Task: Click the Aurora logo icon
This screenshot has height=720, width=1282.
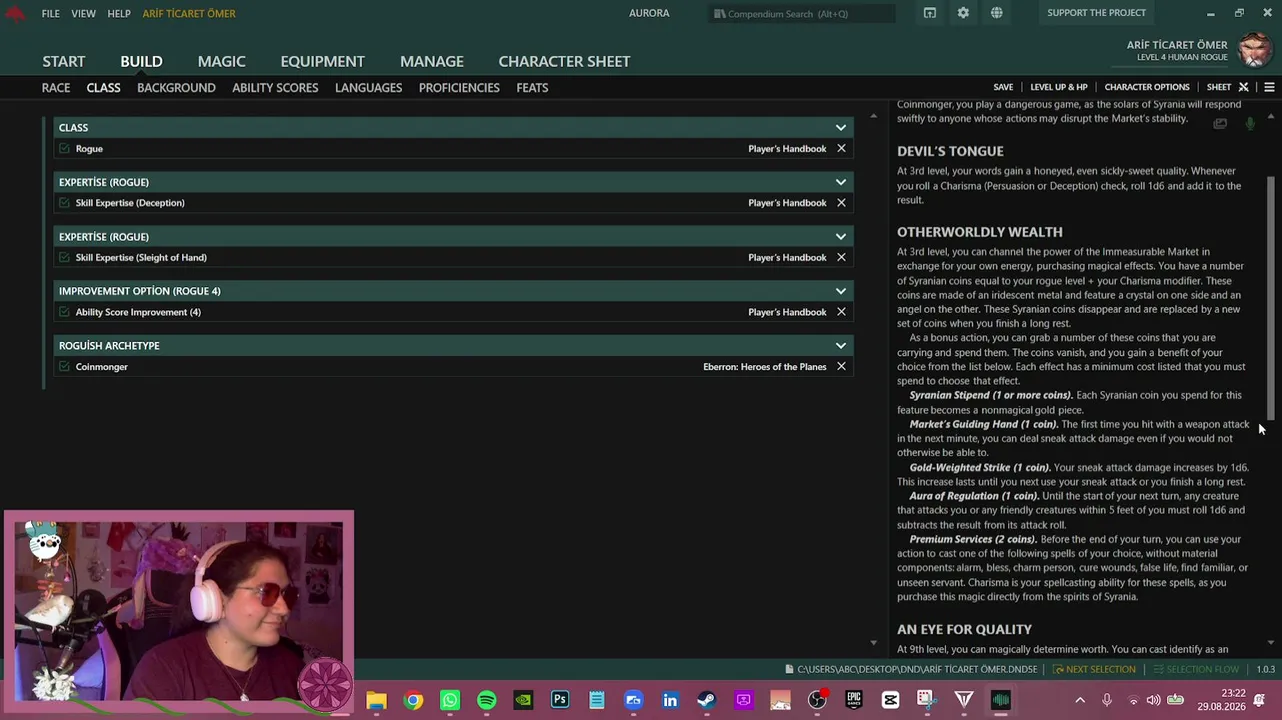Action: (14, 13)
